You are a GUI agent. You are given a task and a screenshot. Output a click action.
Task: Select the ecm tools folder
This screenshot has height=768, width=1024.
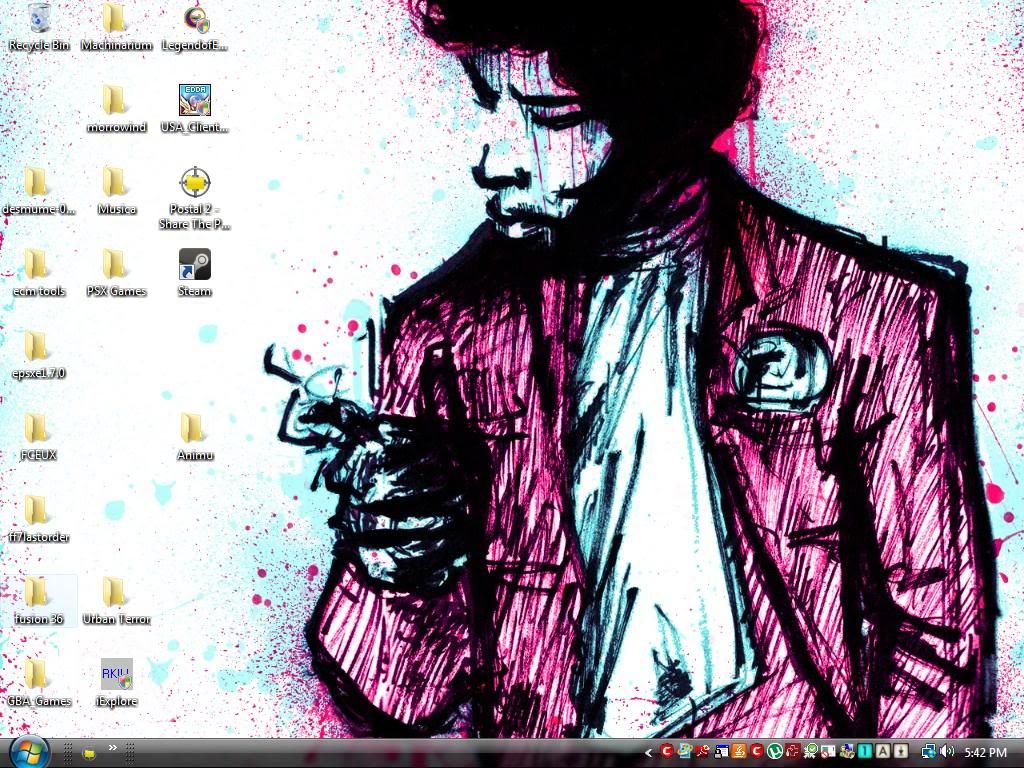click(39, 273)
